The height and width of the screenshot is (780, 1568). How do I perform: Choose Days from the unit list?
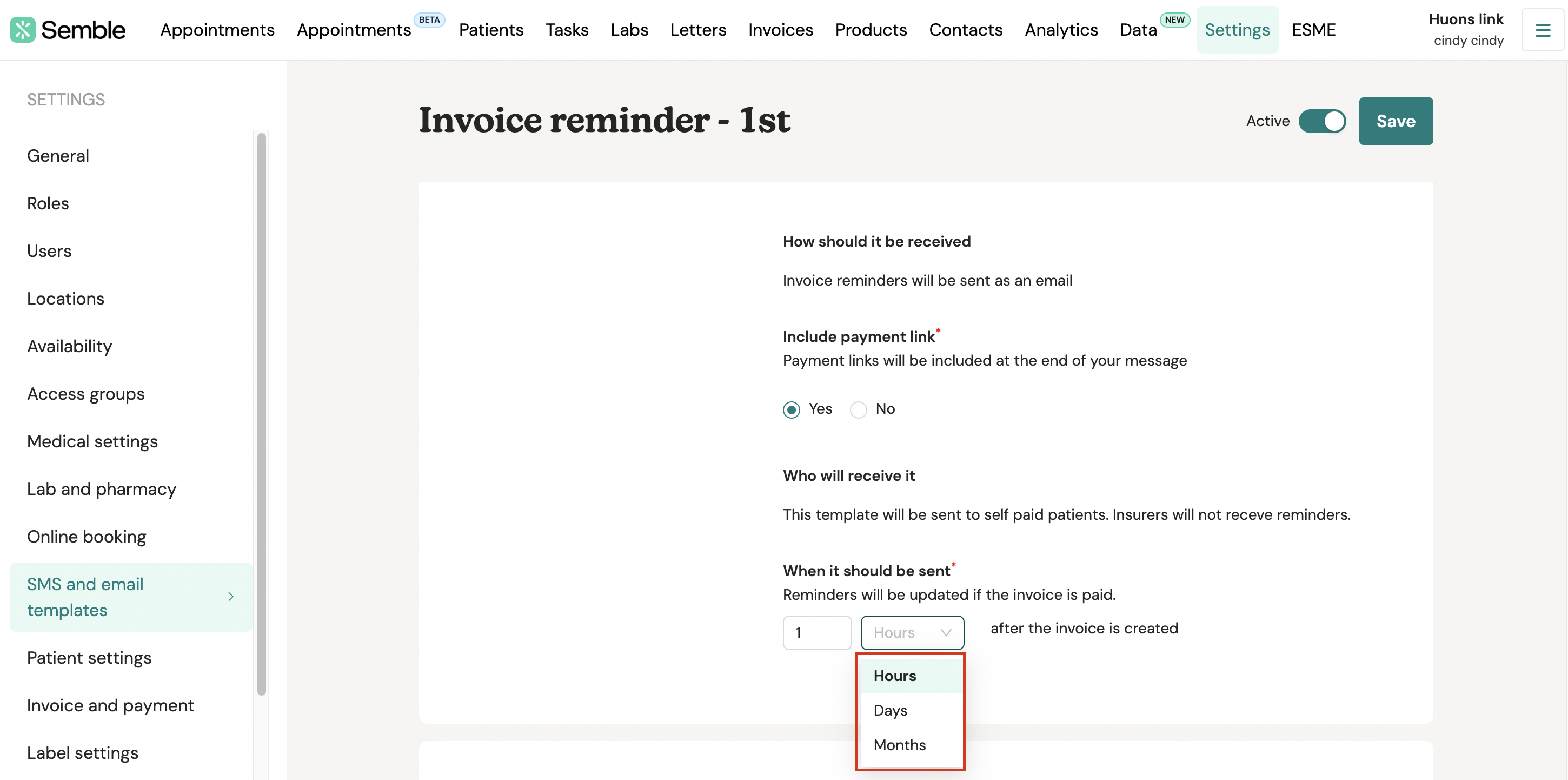click(911, 710)
